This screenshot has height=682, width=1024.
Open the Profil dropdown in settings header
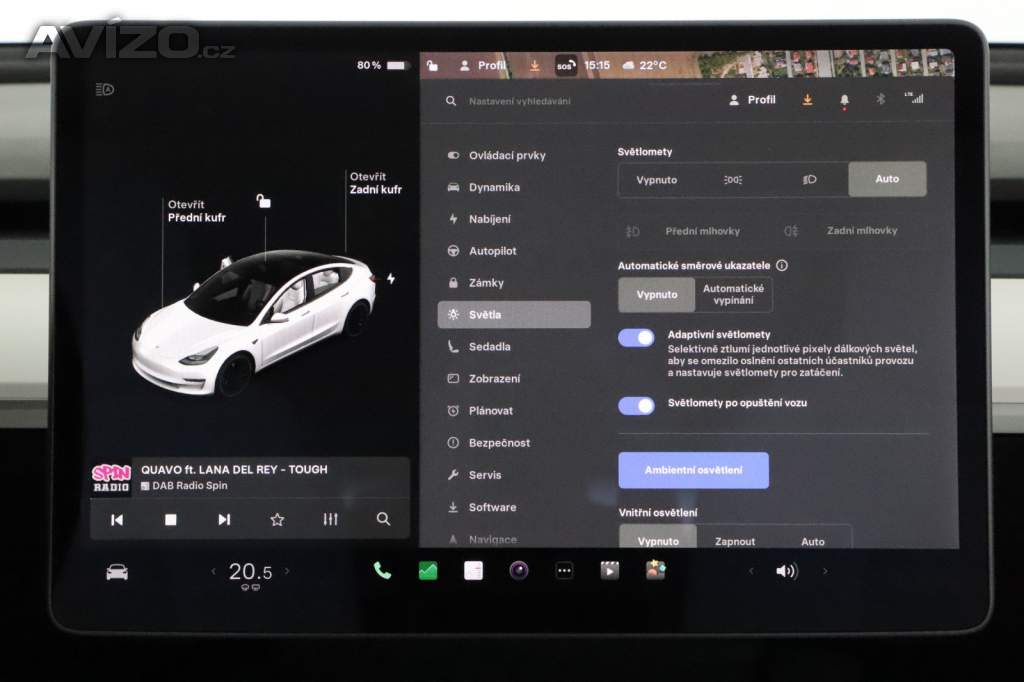[x=752, y=100]
